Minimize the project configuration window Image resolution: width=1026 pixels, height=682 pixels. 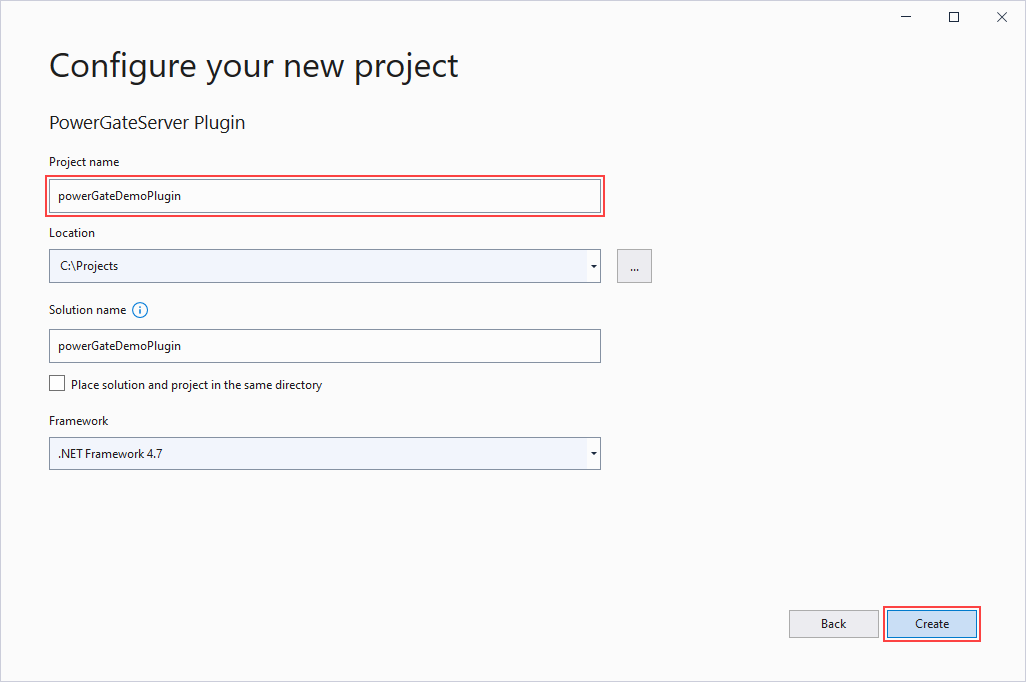(x=907, y=17)
